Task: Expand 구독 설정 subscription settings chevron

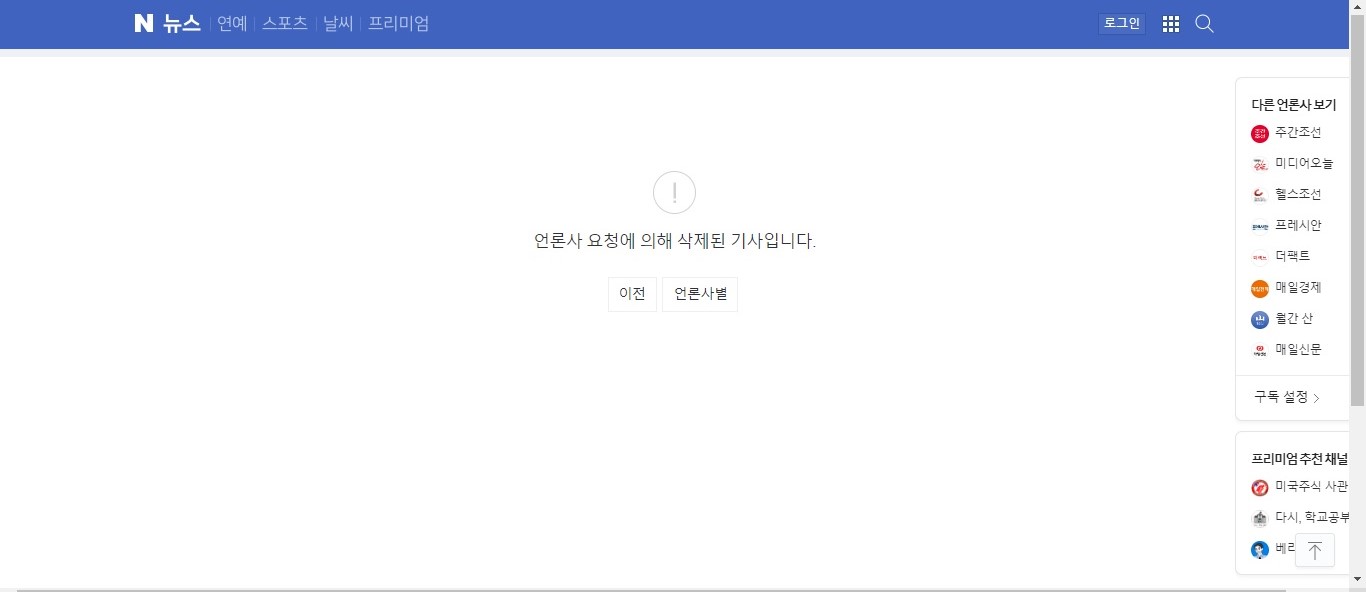Action: pyautogui.click(x=1316, y=398)
